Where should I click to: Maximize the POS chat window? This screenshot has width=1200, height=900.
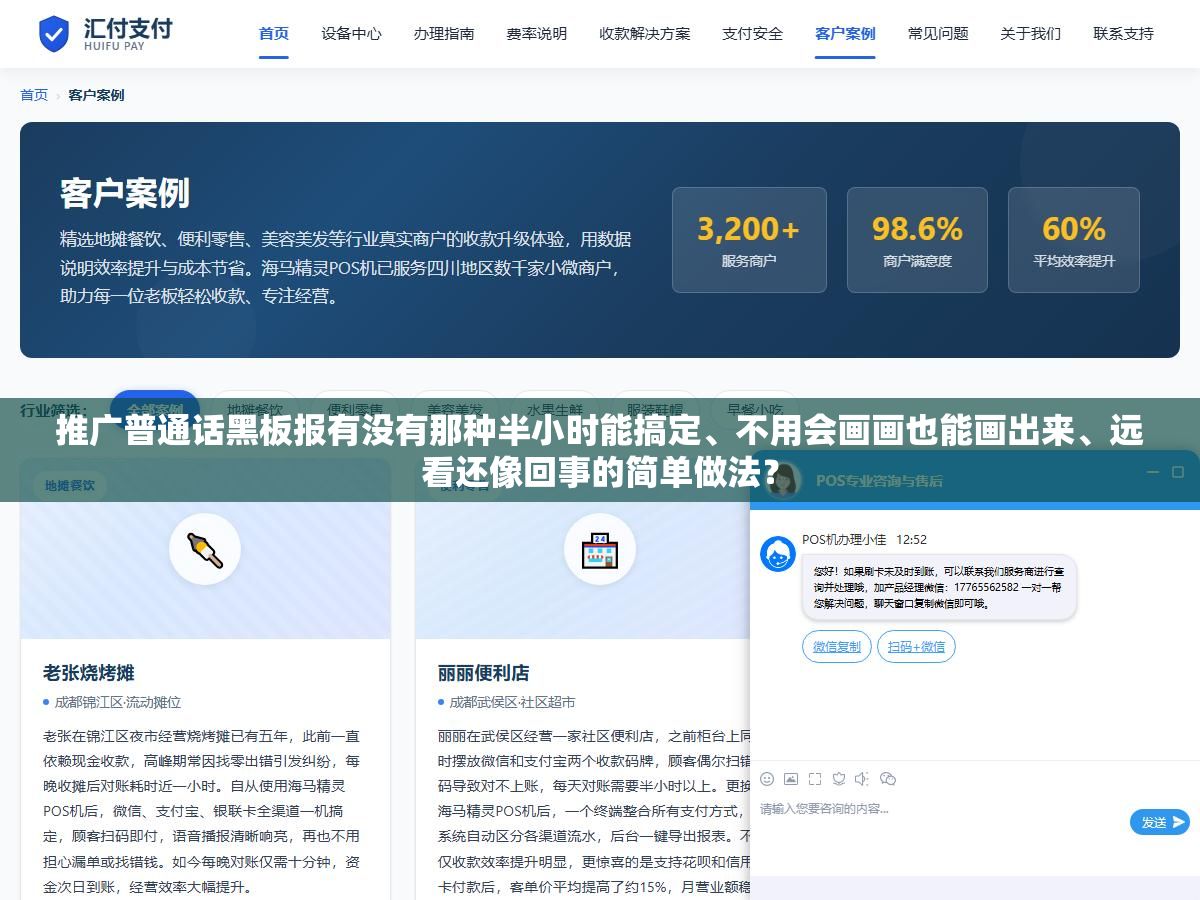[x=1176, y=472]
